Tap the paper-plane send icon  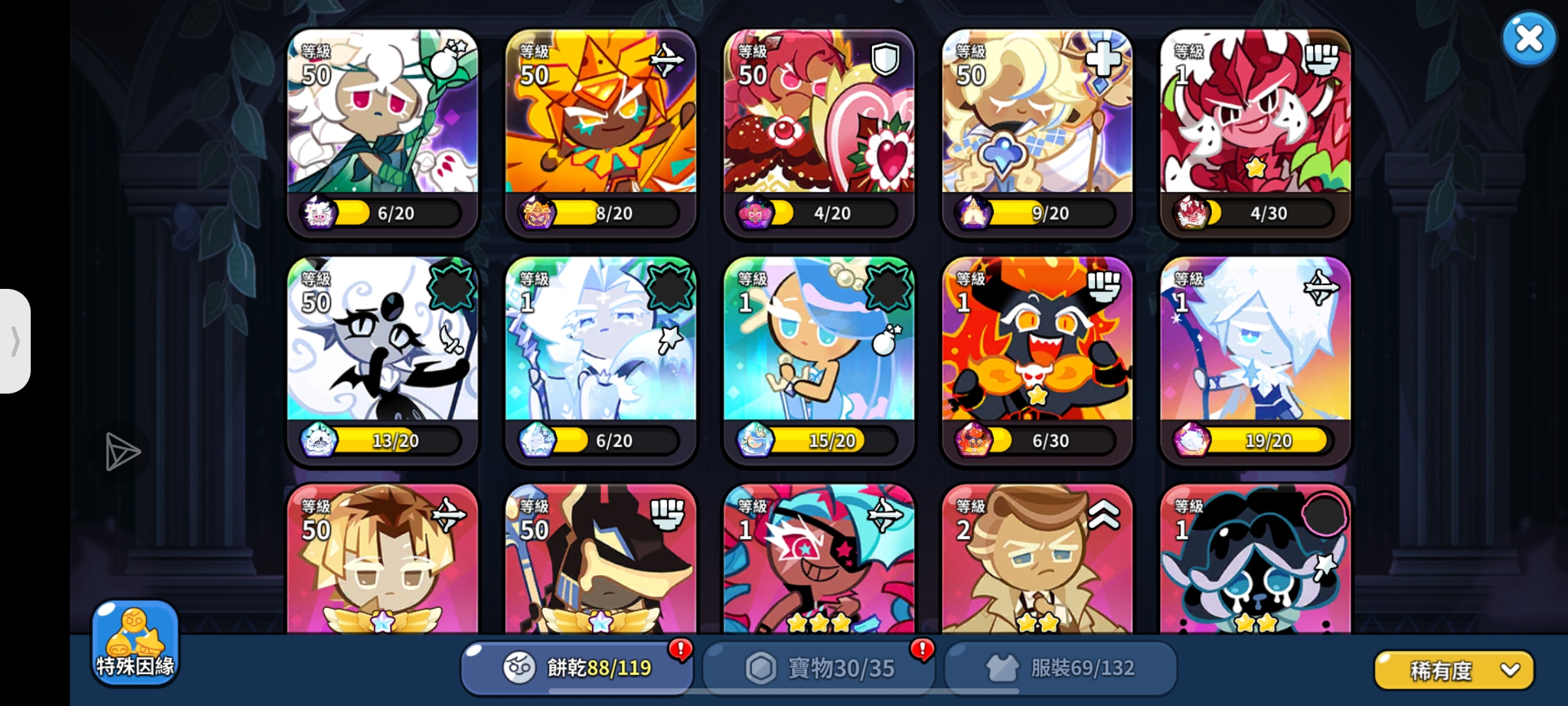click(122, 451)
